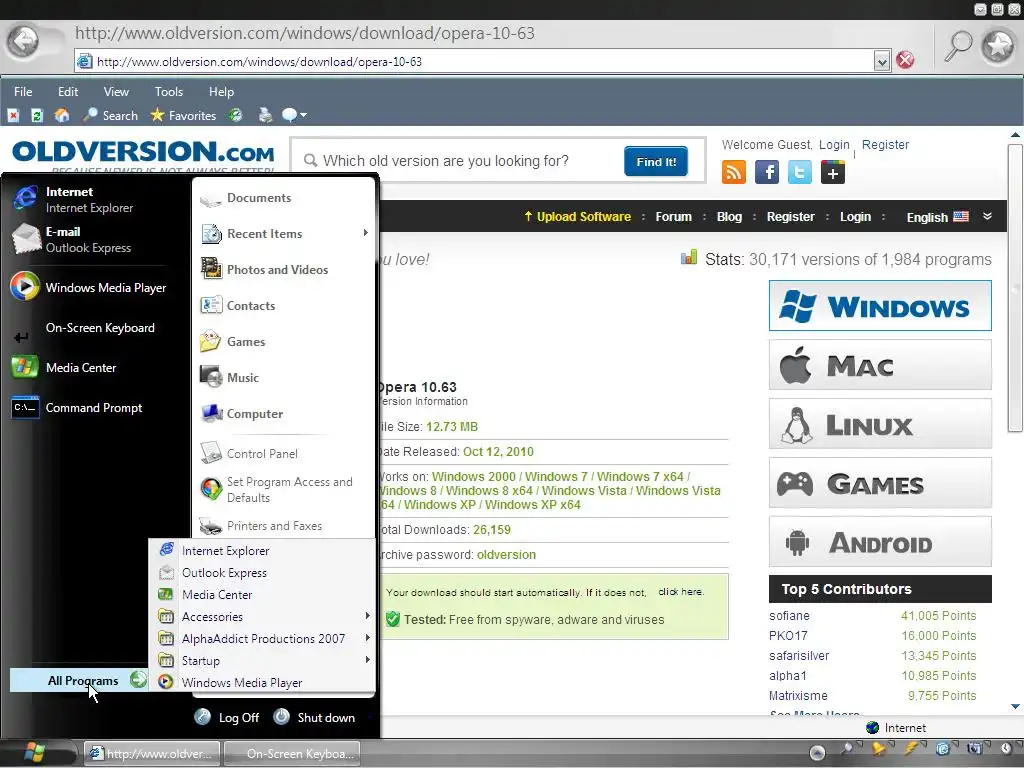Go to the Home page icon in toolbar
The width and height of the screenshot is (1024, 768).
(x=62, y=116)
